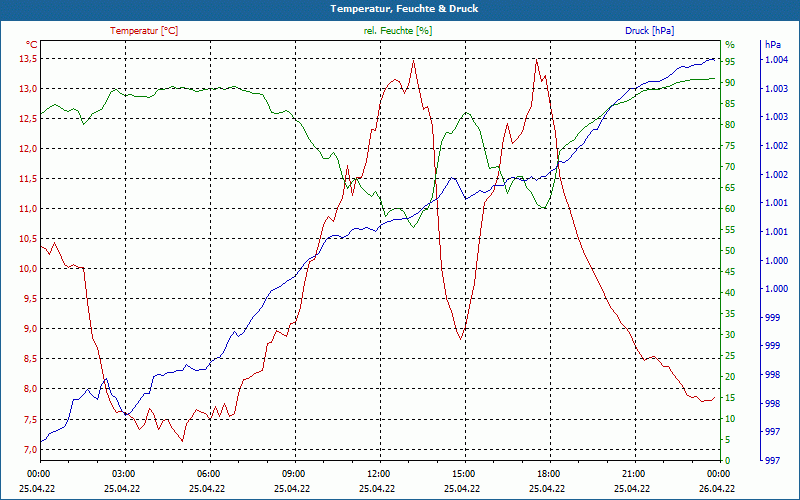800x500 pixels.
Task: Click the '7,5' temperature axis value
Action: point(31,420)
